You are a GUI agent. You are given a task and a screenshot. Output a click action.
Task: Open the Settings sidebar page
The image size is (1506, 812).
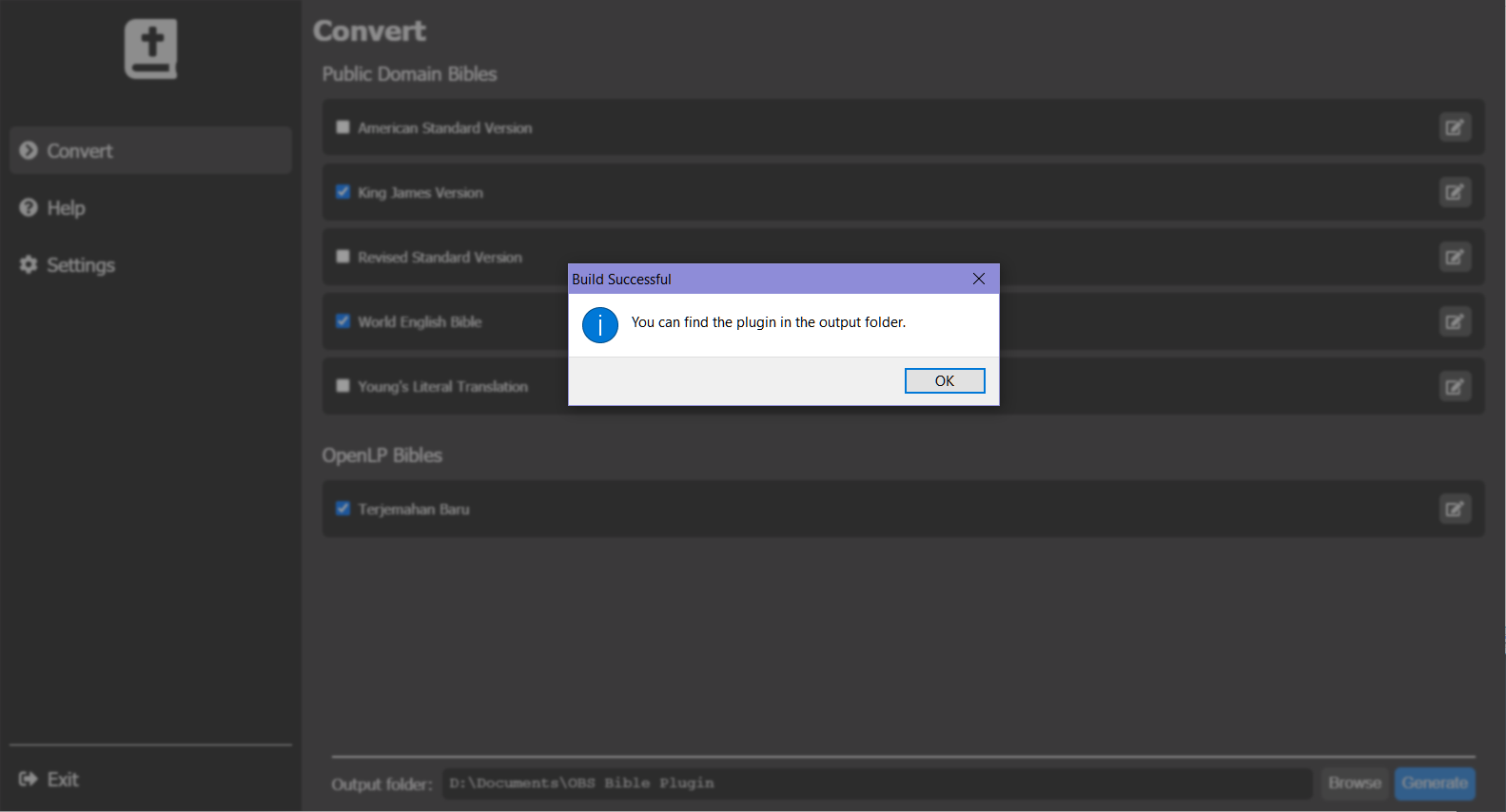pos(150,264)
